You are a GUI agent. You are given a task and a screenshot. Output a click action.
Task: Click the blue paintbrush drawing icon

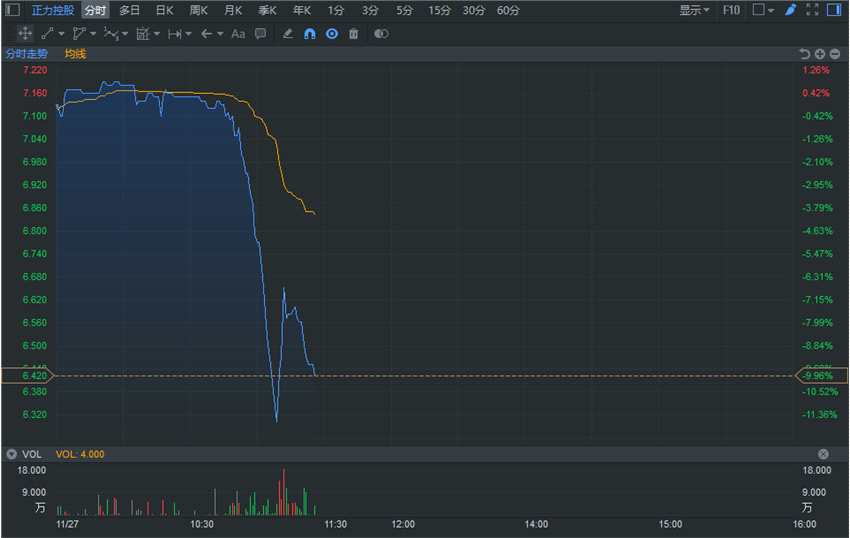(791, 10)
